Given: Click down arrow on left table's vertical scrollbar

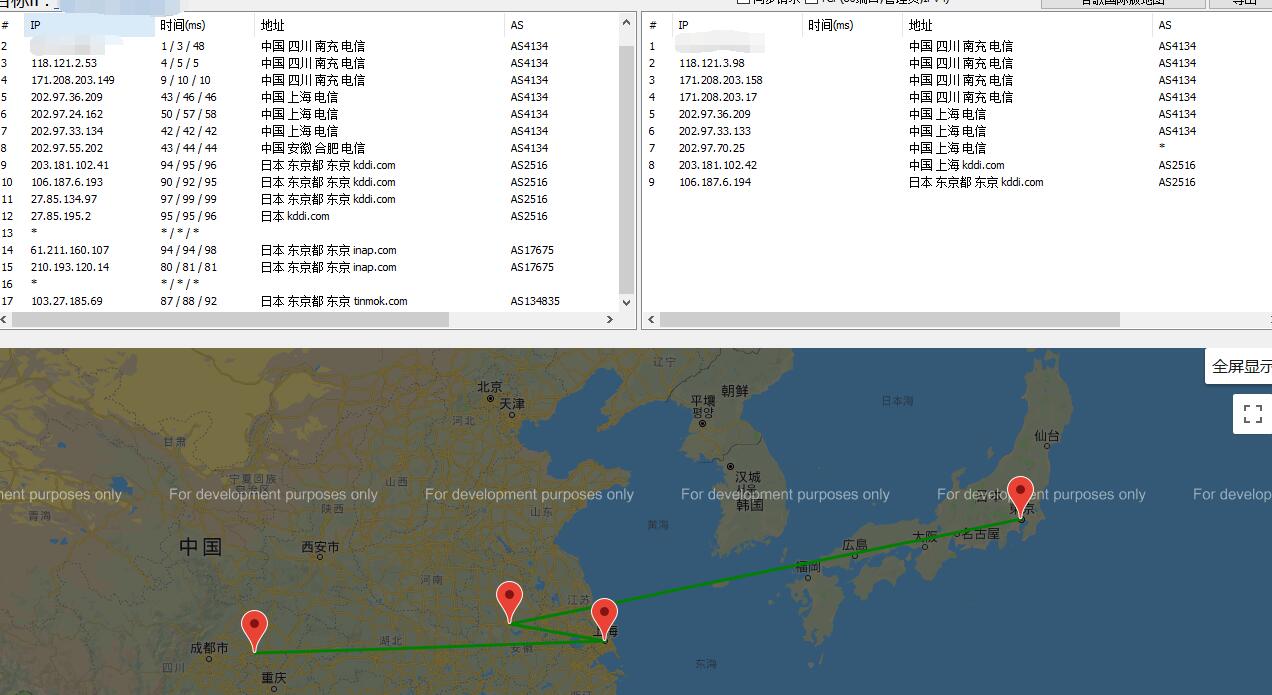Looking at the screenshot, I should pos(627,302).
